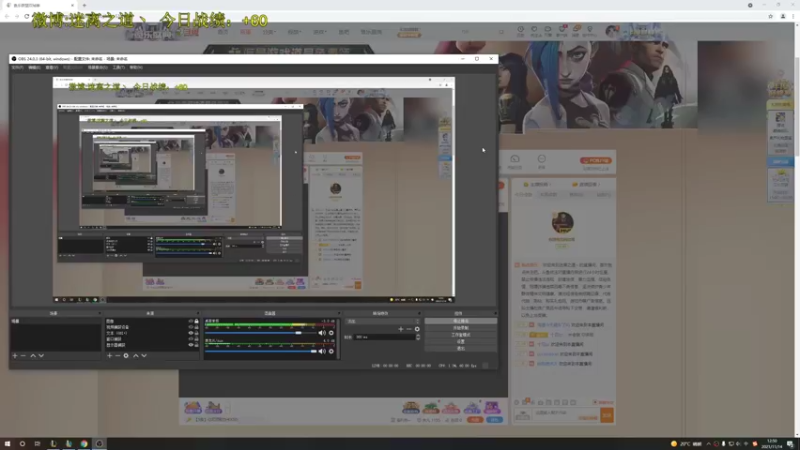Open Windows notification center

(790, 444)
